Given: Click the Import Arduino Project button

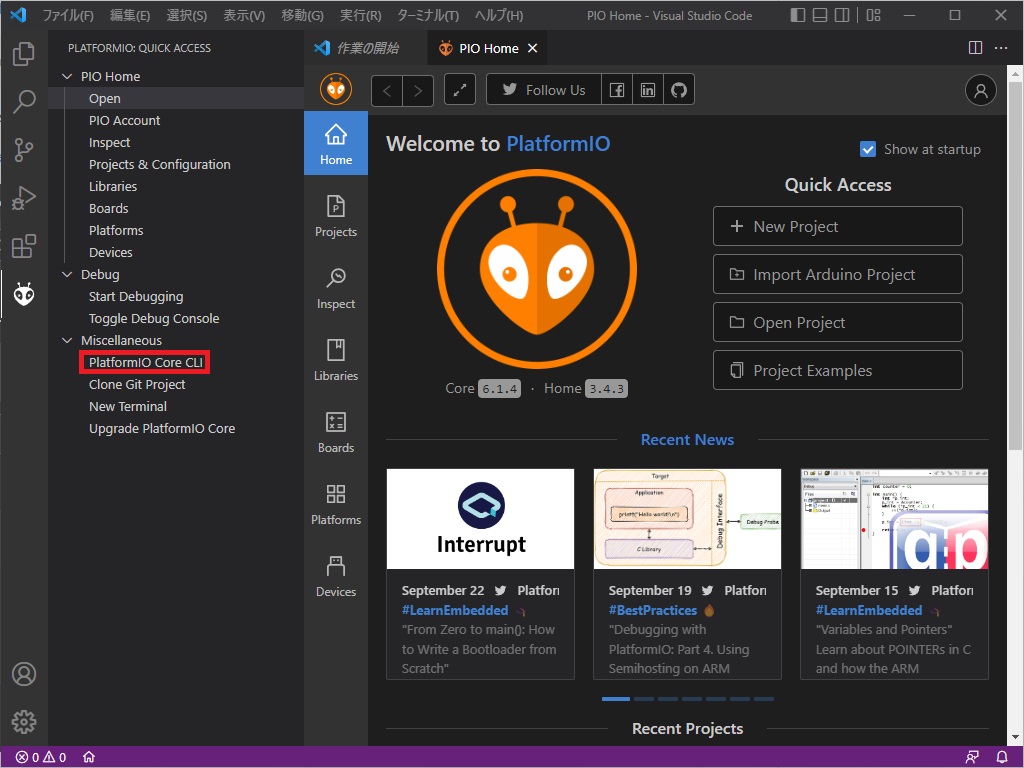Looking at the screenshot, I should [x=837, y=274].
